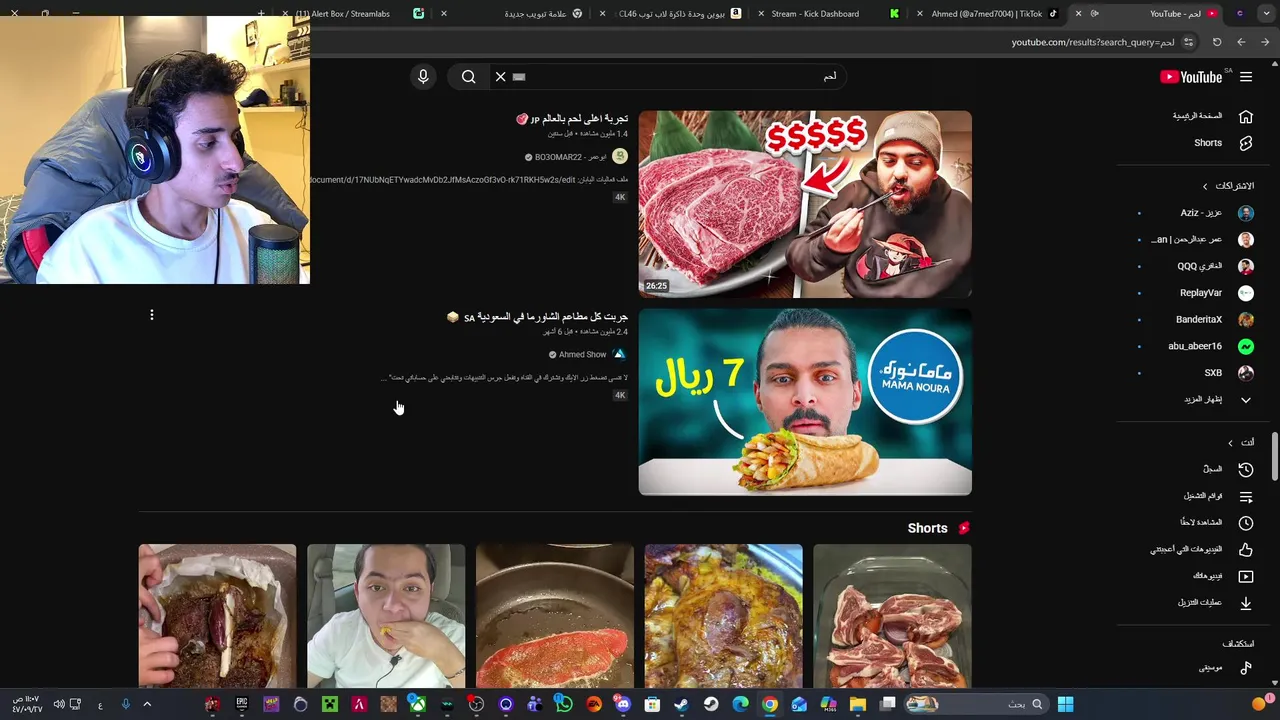Open Chrome from the taskbar
This screenshot has width=1280, height=720.
pos(770,704)
